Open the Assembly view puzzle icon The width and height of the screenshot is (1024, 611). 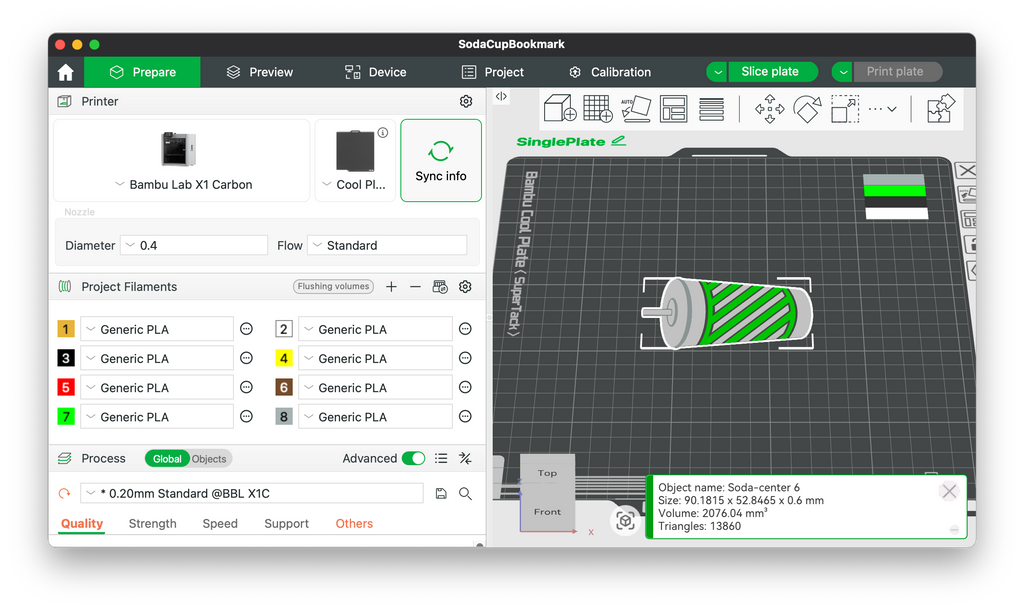pos(941,109)
